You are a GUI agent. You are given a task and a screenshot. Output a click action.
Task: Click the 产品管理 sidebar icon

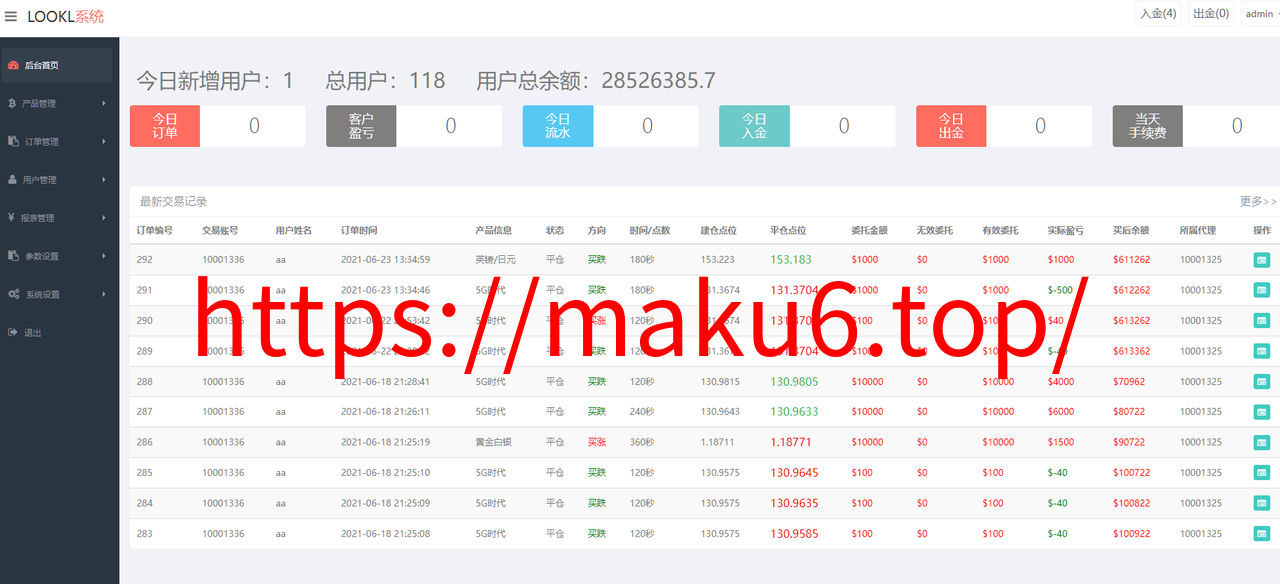(12, 103)
